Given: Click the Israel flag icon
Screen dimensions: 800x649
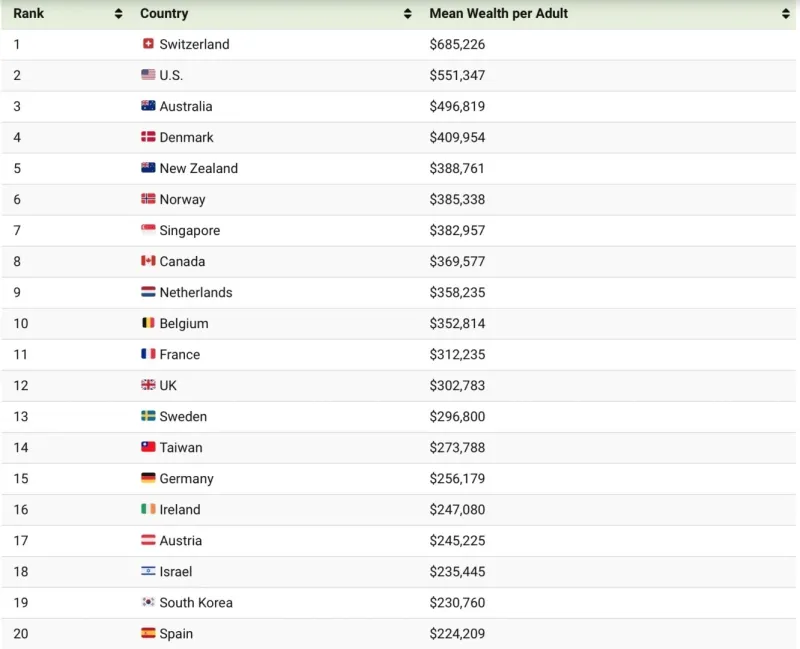Looking at the screenshot, I should 148,571.
